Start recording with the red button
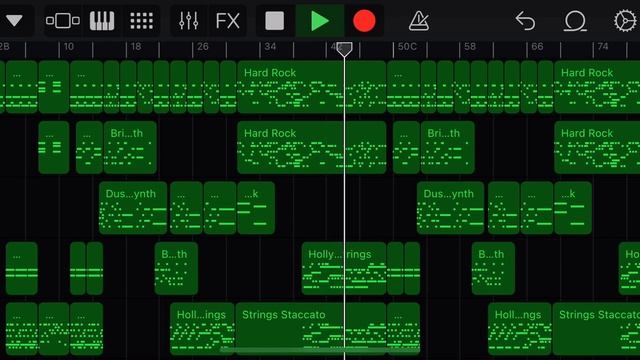640x360 pixels. pyautogui.click(x=364, y=20)
